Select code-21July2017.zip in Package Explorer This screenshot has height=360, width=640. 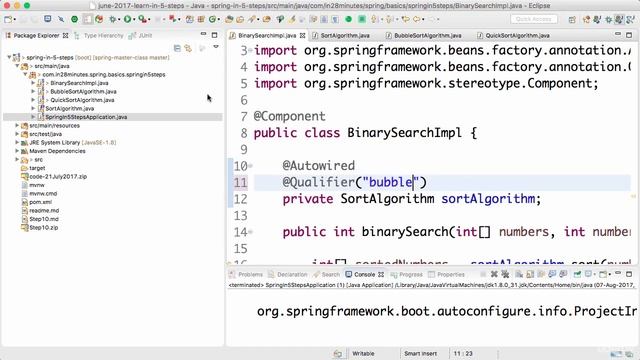(58, 177)
